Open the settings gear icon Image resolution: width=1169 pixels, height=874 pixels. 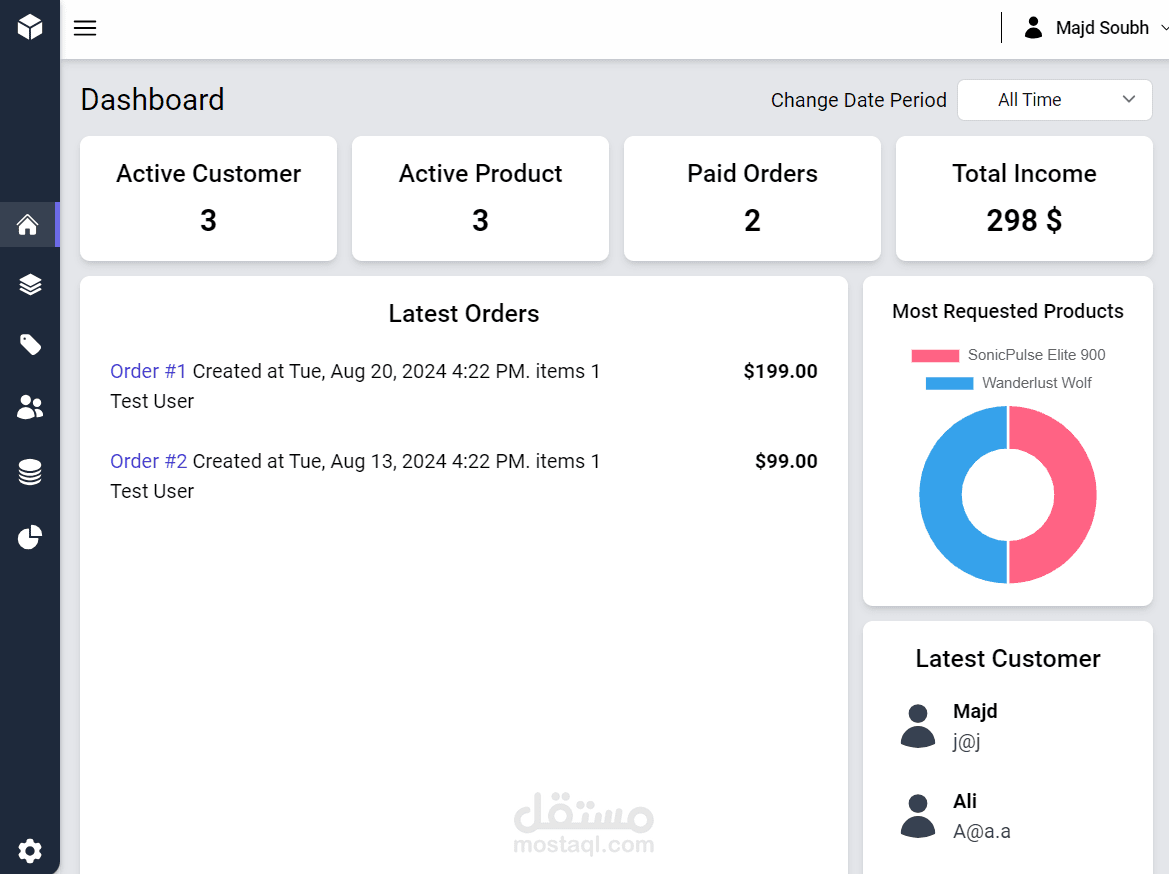click(30, 851)
